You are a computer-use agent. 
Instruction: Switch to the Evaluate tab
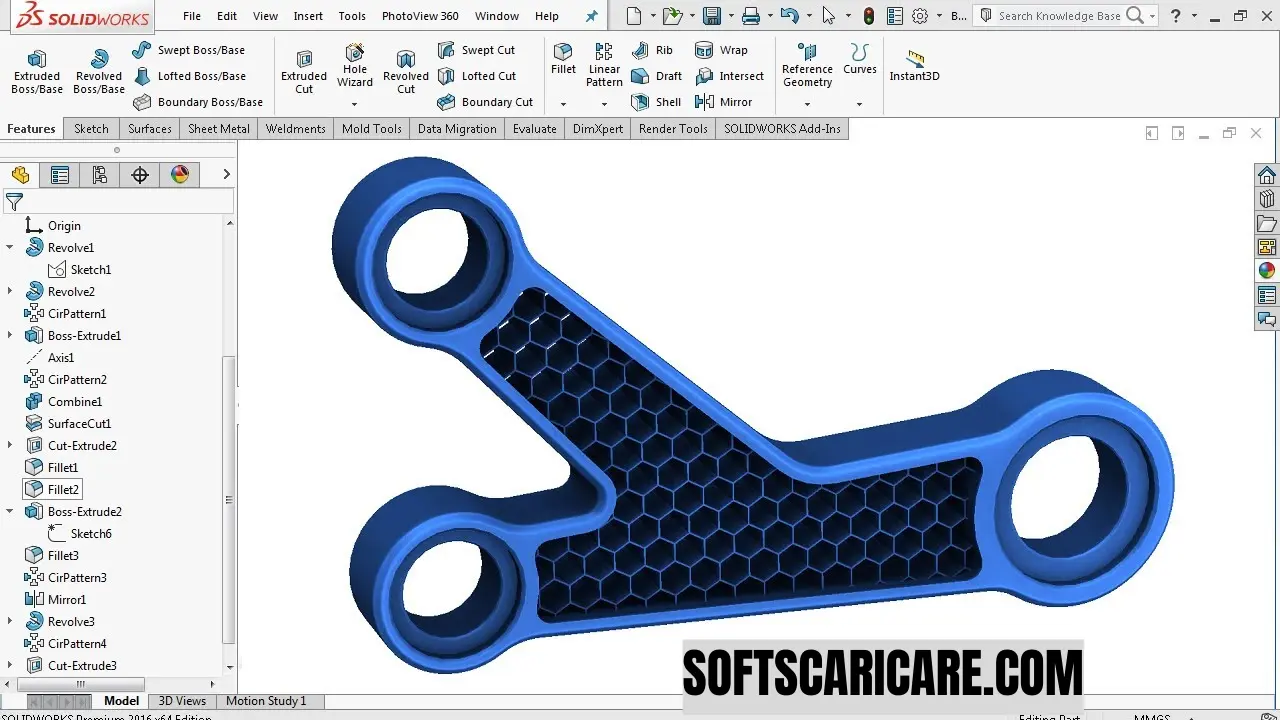(x=535, y=129)
